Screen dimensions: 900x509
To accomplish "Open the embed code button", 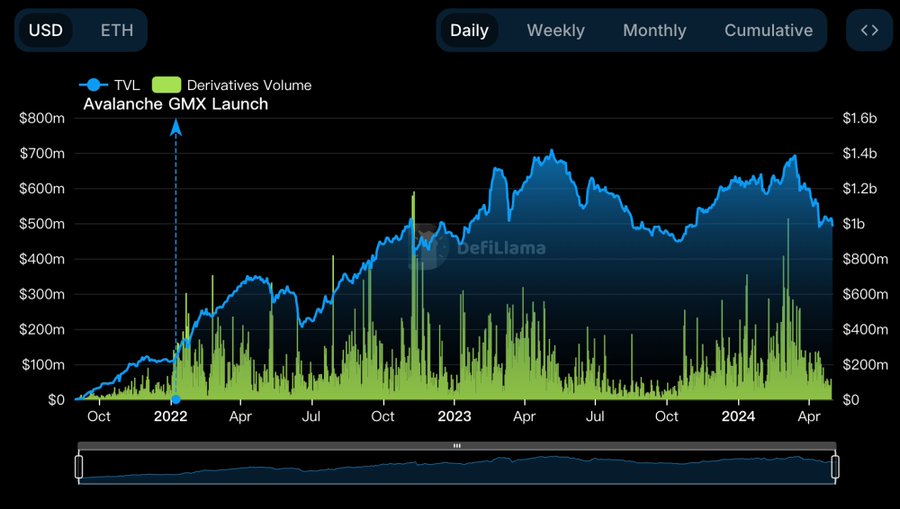I will point(870,30).
